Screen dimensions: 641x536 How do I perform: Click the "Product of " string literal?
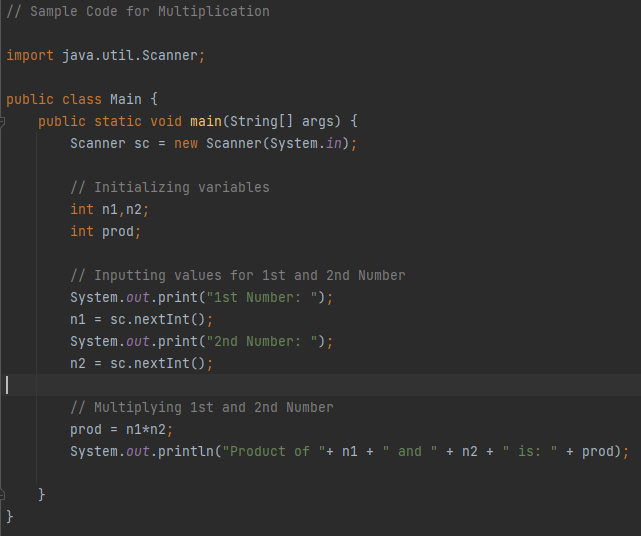tap(274, 451)
